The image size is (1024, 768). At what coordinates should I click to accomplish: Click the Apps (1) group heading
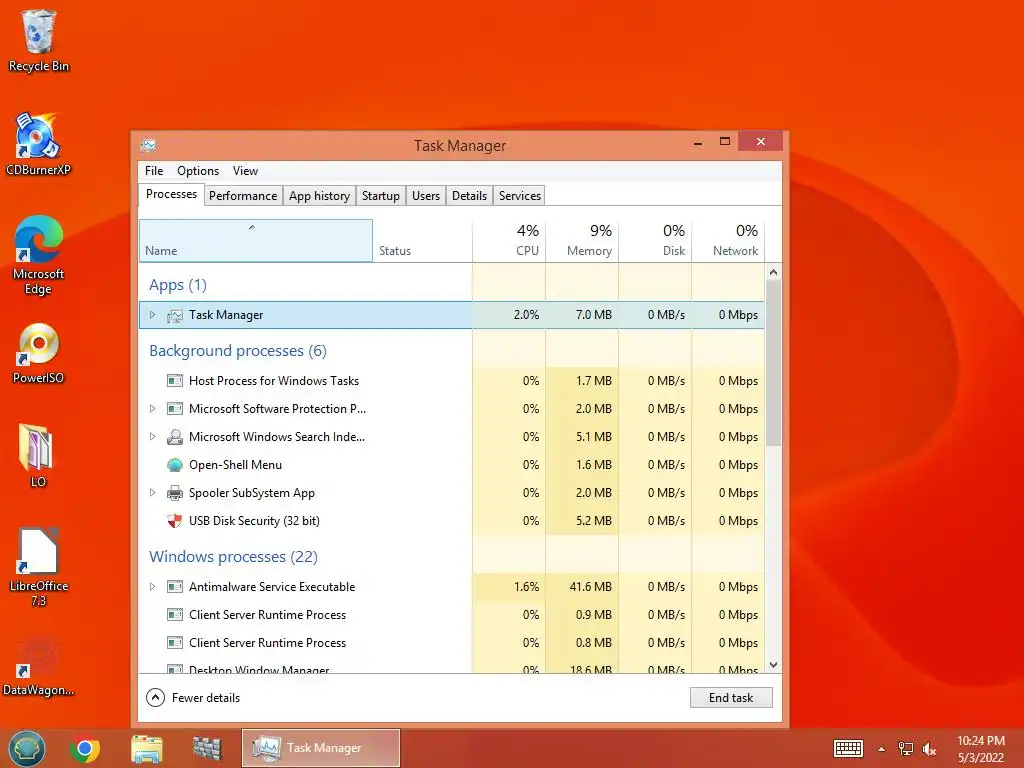[x=178, y=285]
